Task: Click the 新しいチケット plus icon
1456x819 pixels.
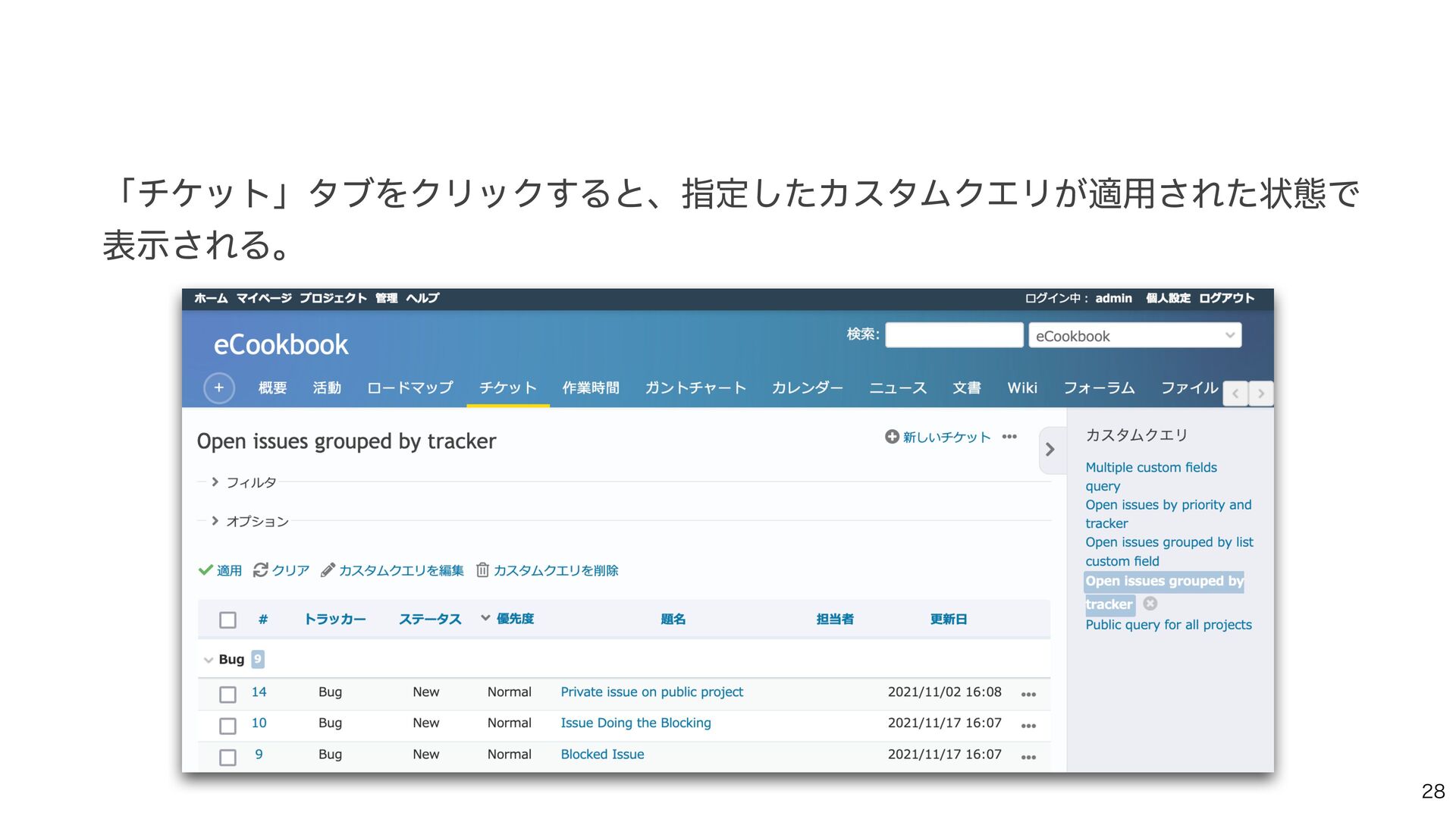Action: click(x=892, y=437)
